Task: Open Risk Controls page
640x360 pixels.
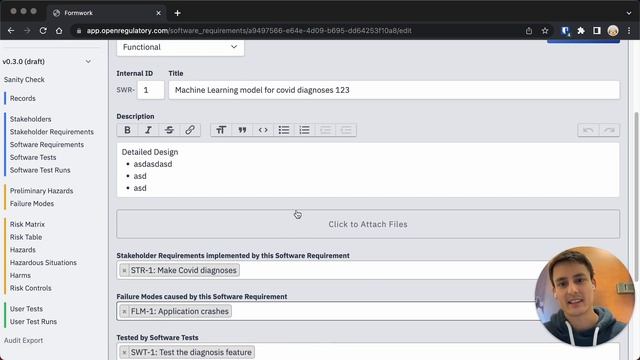Action: click(31, 288)
